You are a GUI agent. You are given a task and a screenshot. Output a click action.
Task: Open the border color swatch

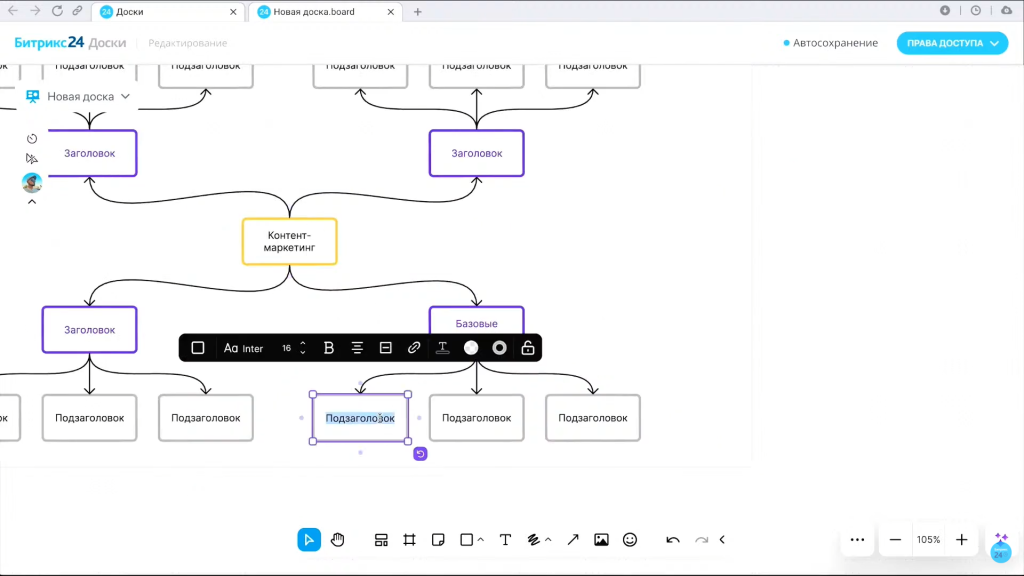click(x=499, y=348)
